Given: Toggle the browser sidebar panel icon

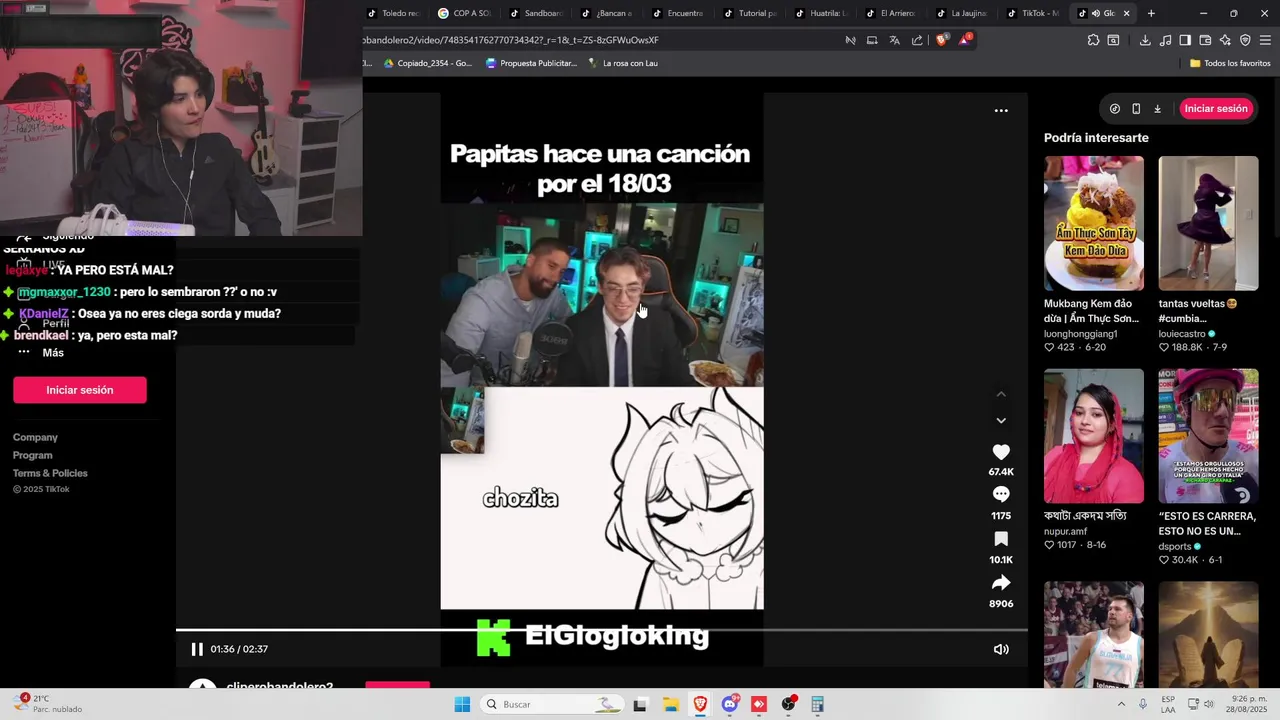Looking at the screenshot, I should [1185, 40].
